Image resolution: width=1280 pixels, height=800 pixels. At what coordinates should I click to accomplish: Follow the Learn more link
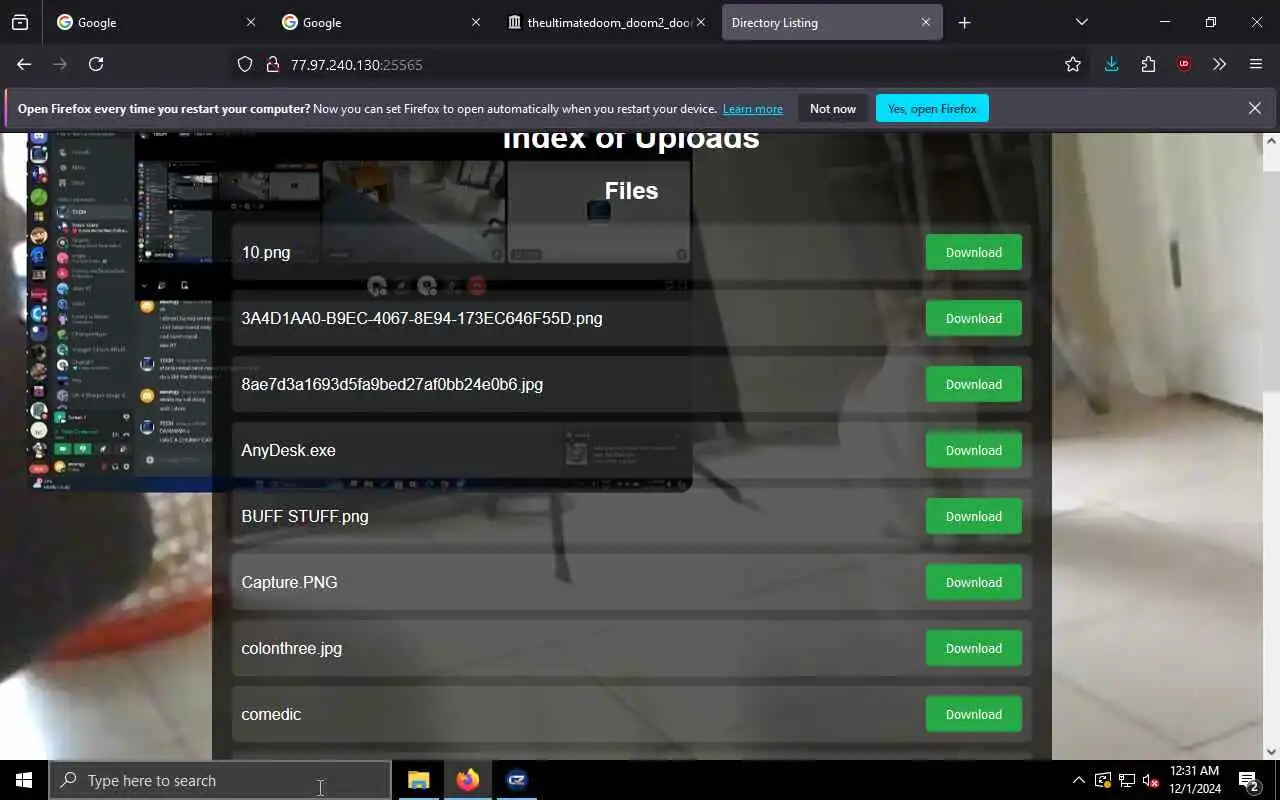click(753, 108)
